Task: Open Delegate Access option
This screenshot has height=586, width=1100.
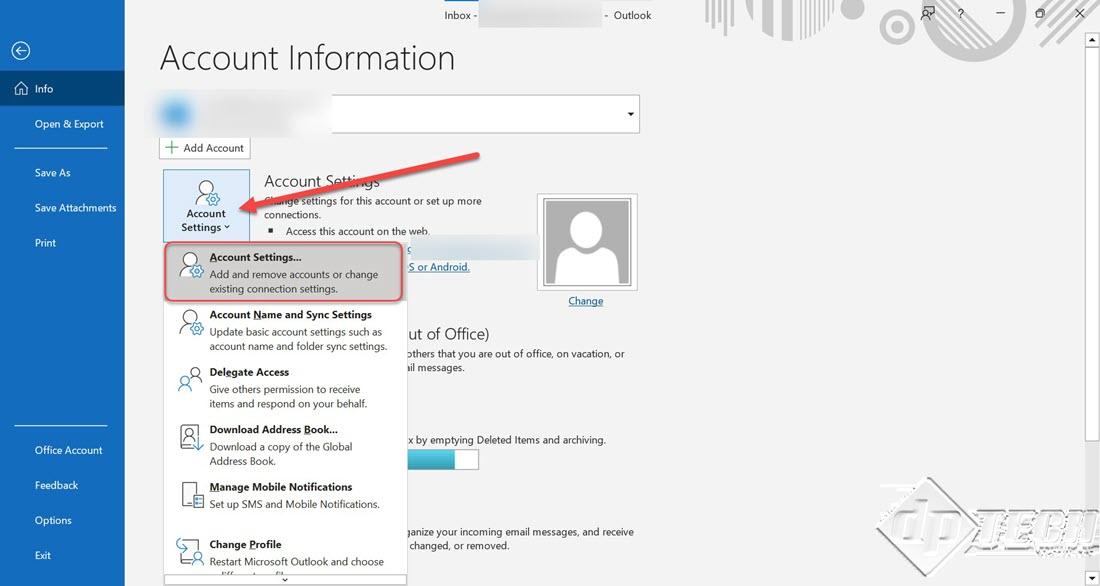Action: click(285, 387)
